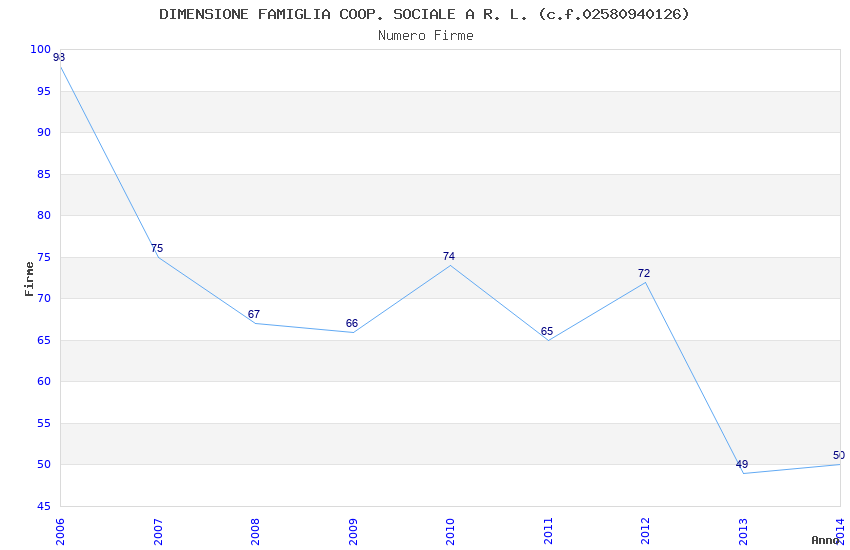Select the data label 50 for 2014
Image resolution: width=850 pixels, height=550 pixels.
[x=839, y=456]
